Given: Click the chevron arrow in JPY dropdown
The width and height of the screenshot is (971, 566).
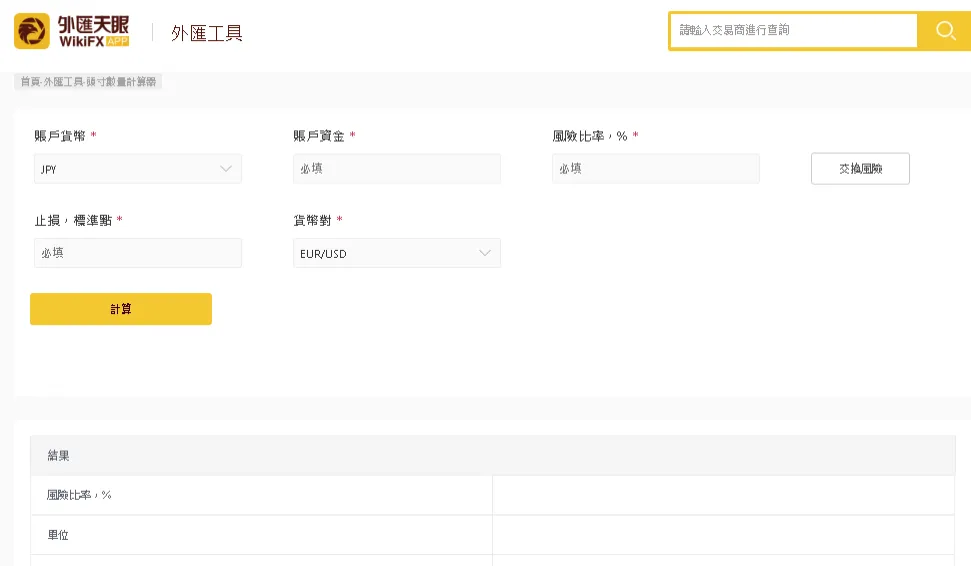Looking at the screenshot, I should [x=226, y=168].
